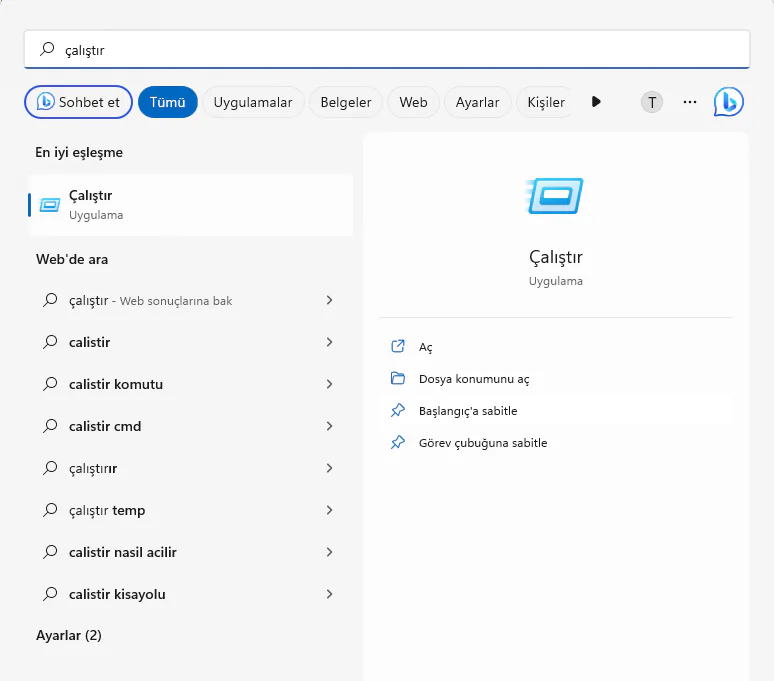This screenshot has height=681, width=774.
Task: Click the magnifier icon in search box
Action: pyautogui.click(x=47, y=49)
